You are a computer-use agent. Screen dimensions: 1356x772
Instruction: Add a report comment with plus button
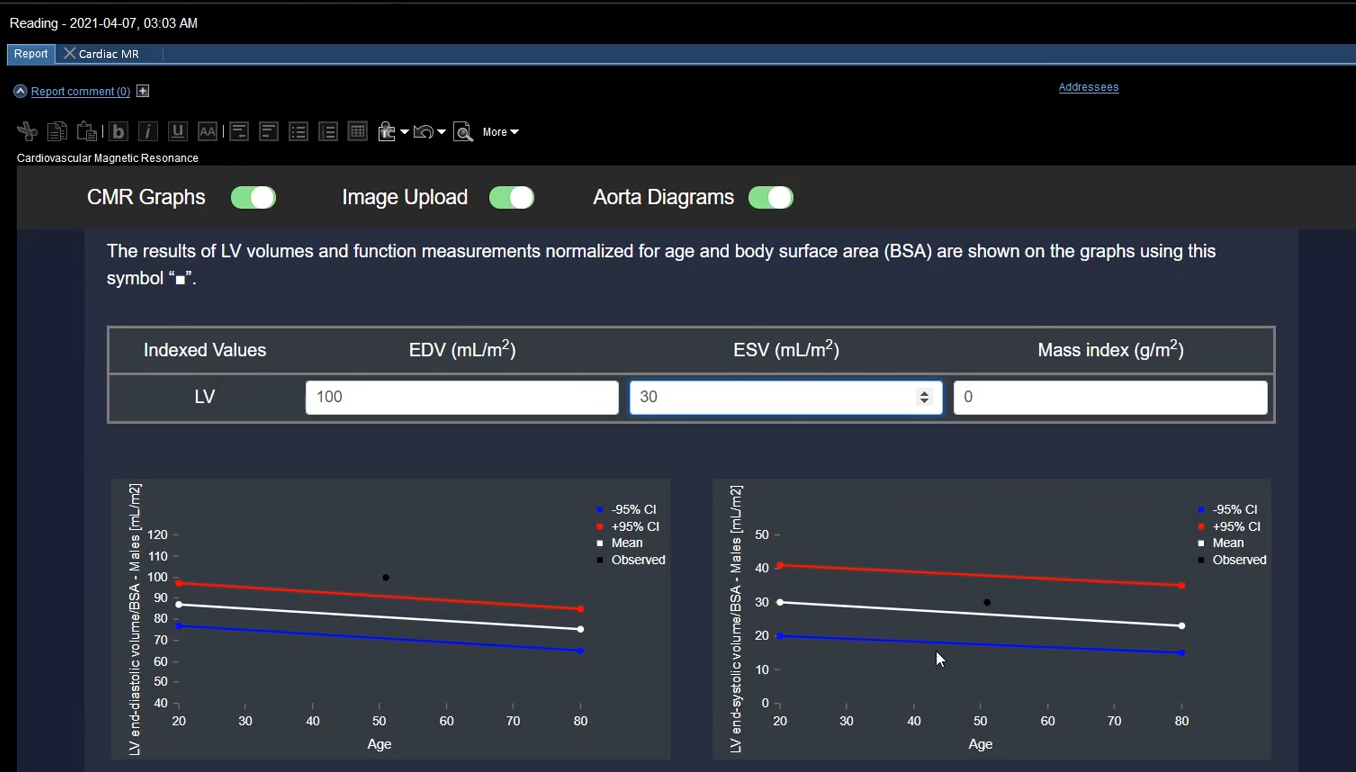(x=143, y=91)
